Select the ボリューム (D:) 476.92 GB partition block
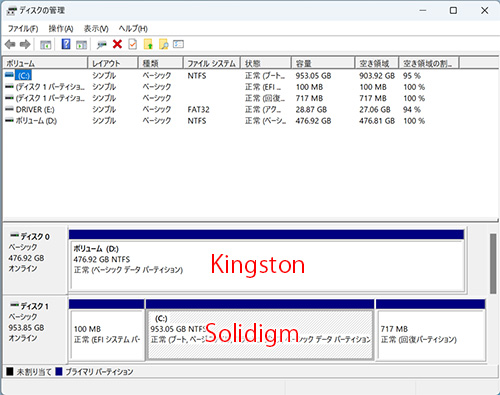500x395 pixels. [266, 261]
